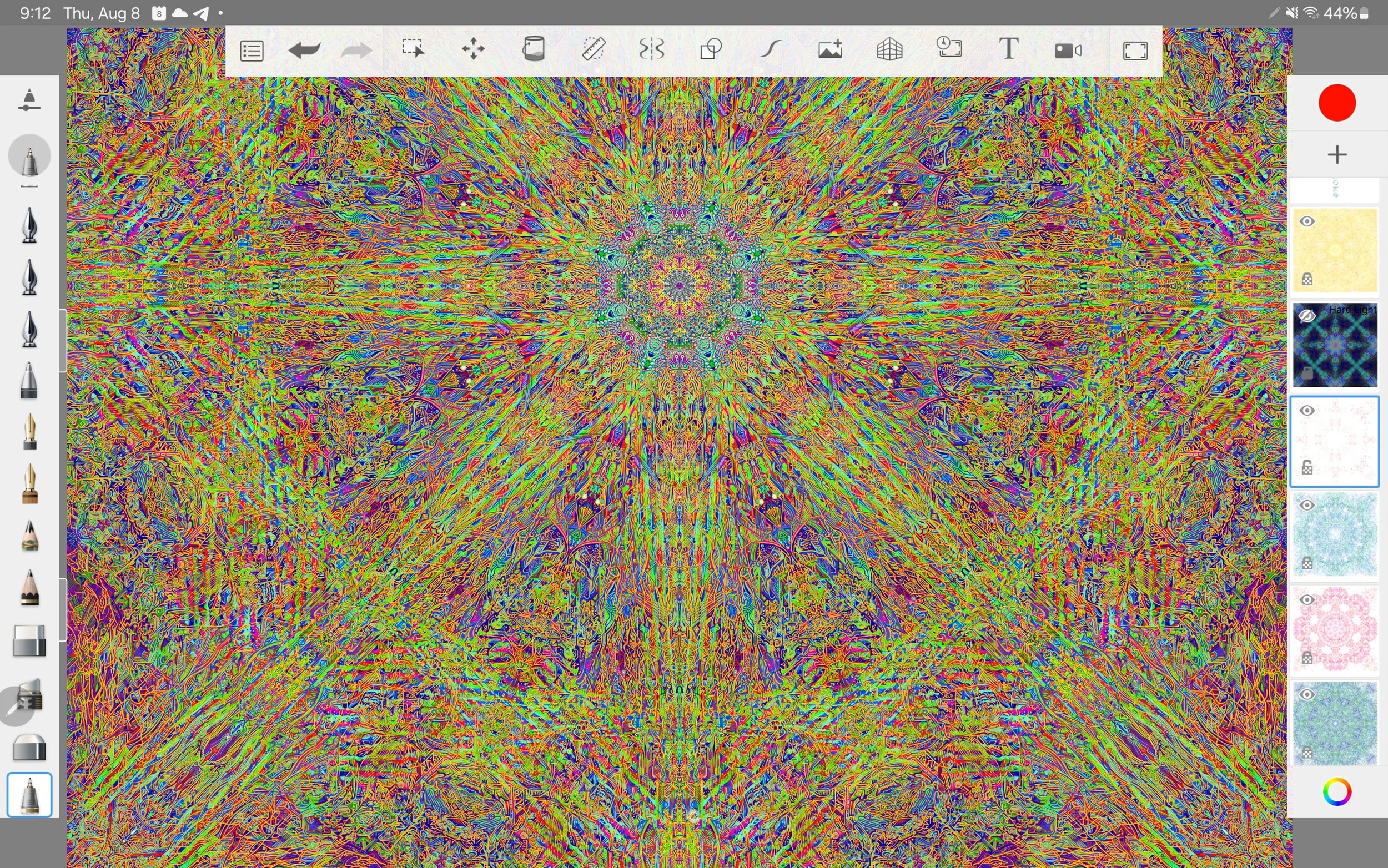
Task: Open the Ruler guides tool
Action: click(x=593, y=49)
